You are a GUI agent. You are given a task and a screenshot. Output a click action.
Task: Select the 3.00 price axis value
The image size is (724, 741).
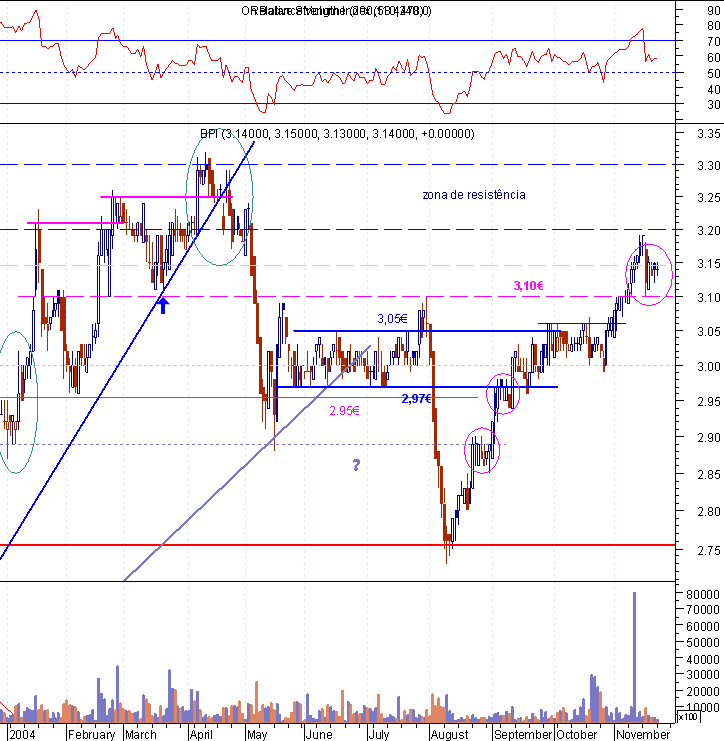click(x=709, y=367)
